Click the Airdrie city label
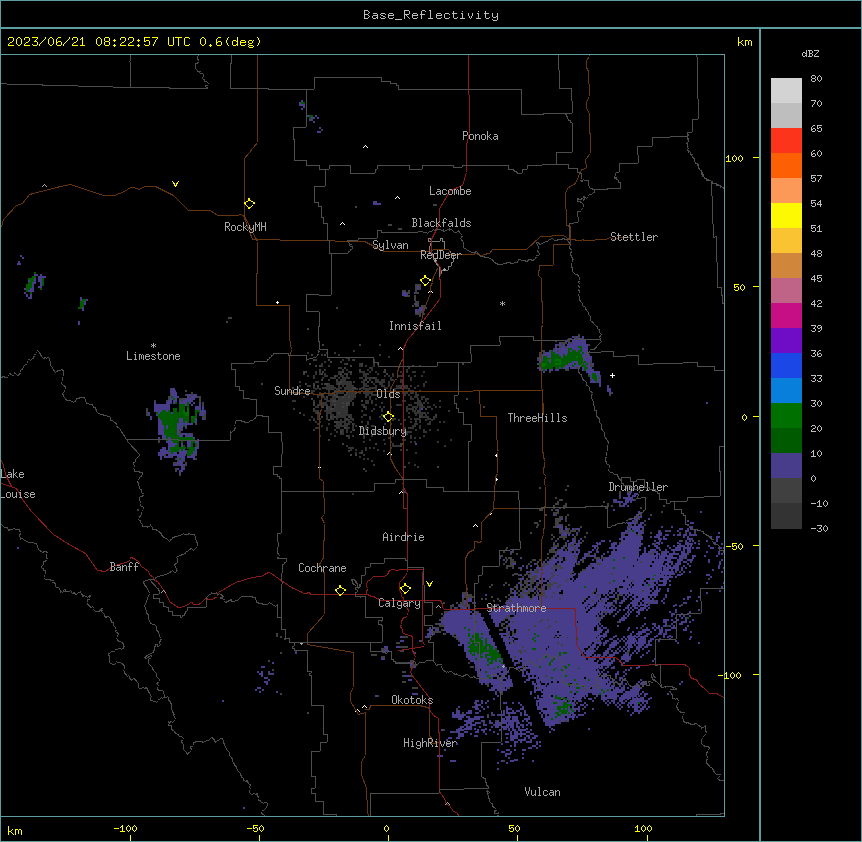 tap(404, 537)
